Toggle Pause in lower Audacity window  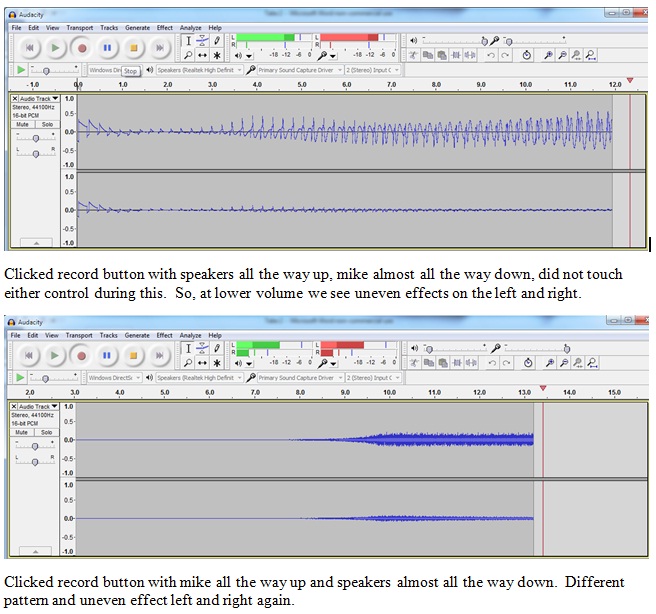[107, 356]
